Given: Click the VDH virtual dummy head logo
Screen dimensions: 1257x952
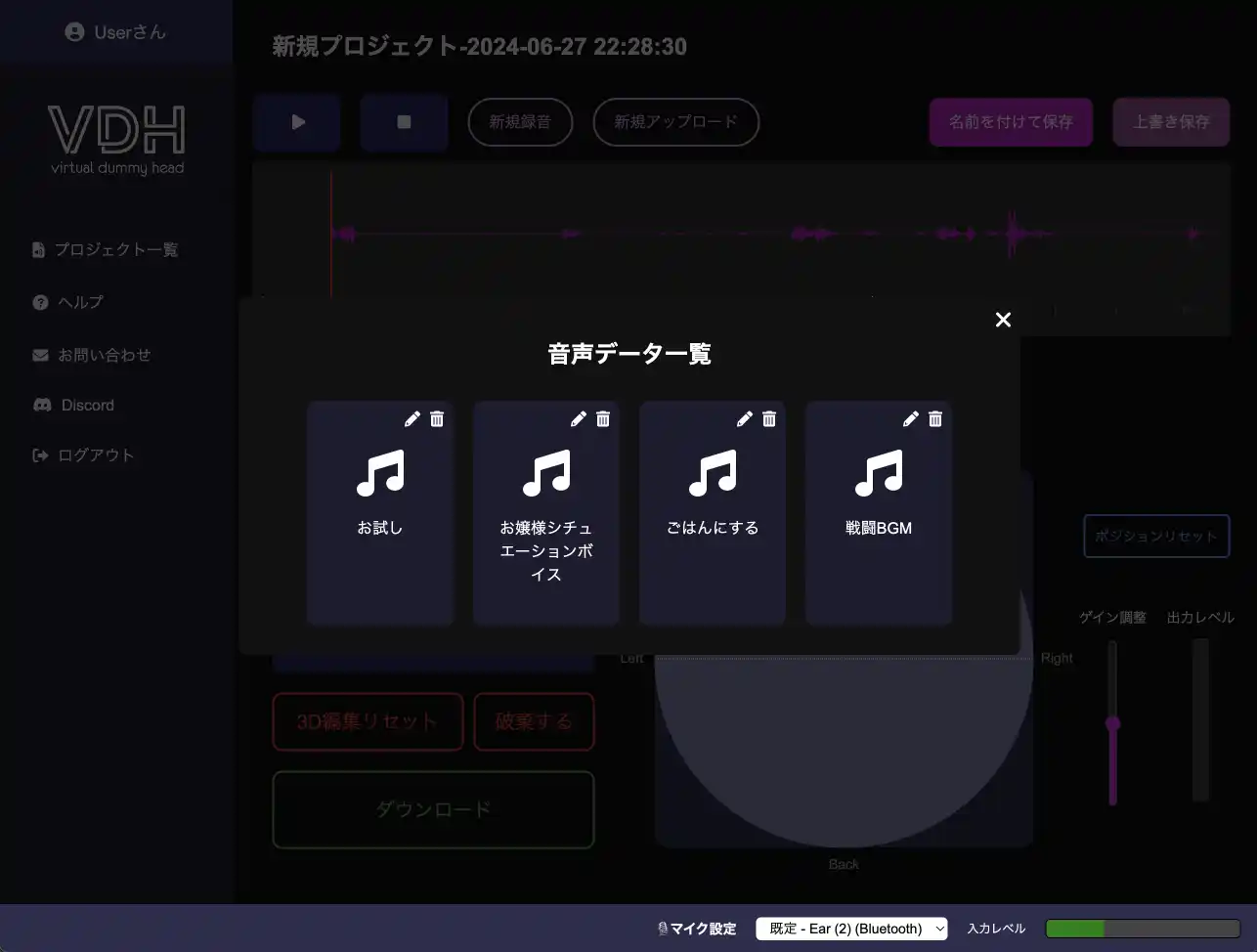Looking at the screenshot, I should [x=117, y=141].
